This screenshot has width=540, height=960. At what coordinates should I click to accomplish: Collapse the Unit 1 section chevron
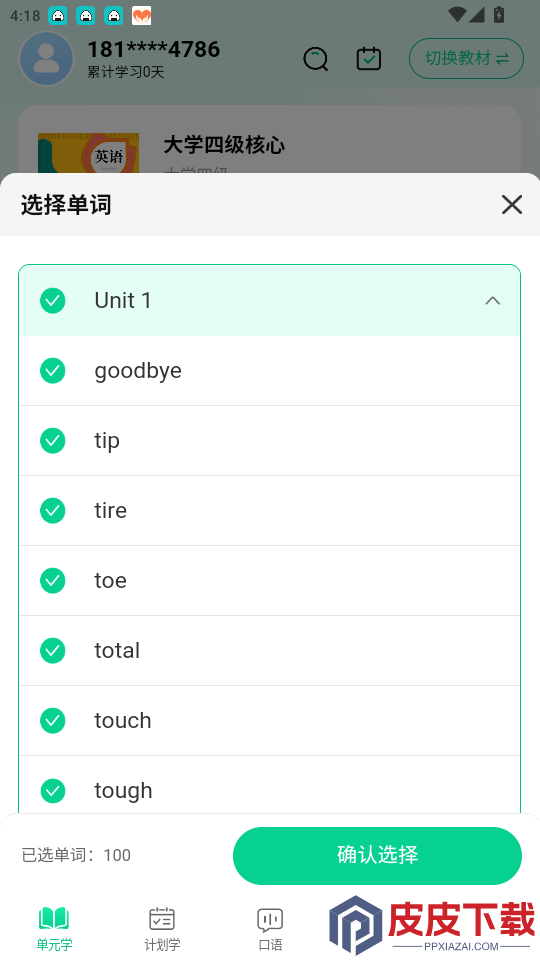(492, 301)
